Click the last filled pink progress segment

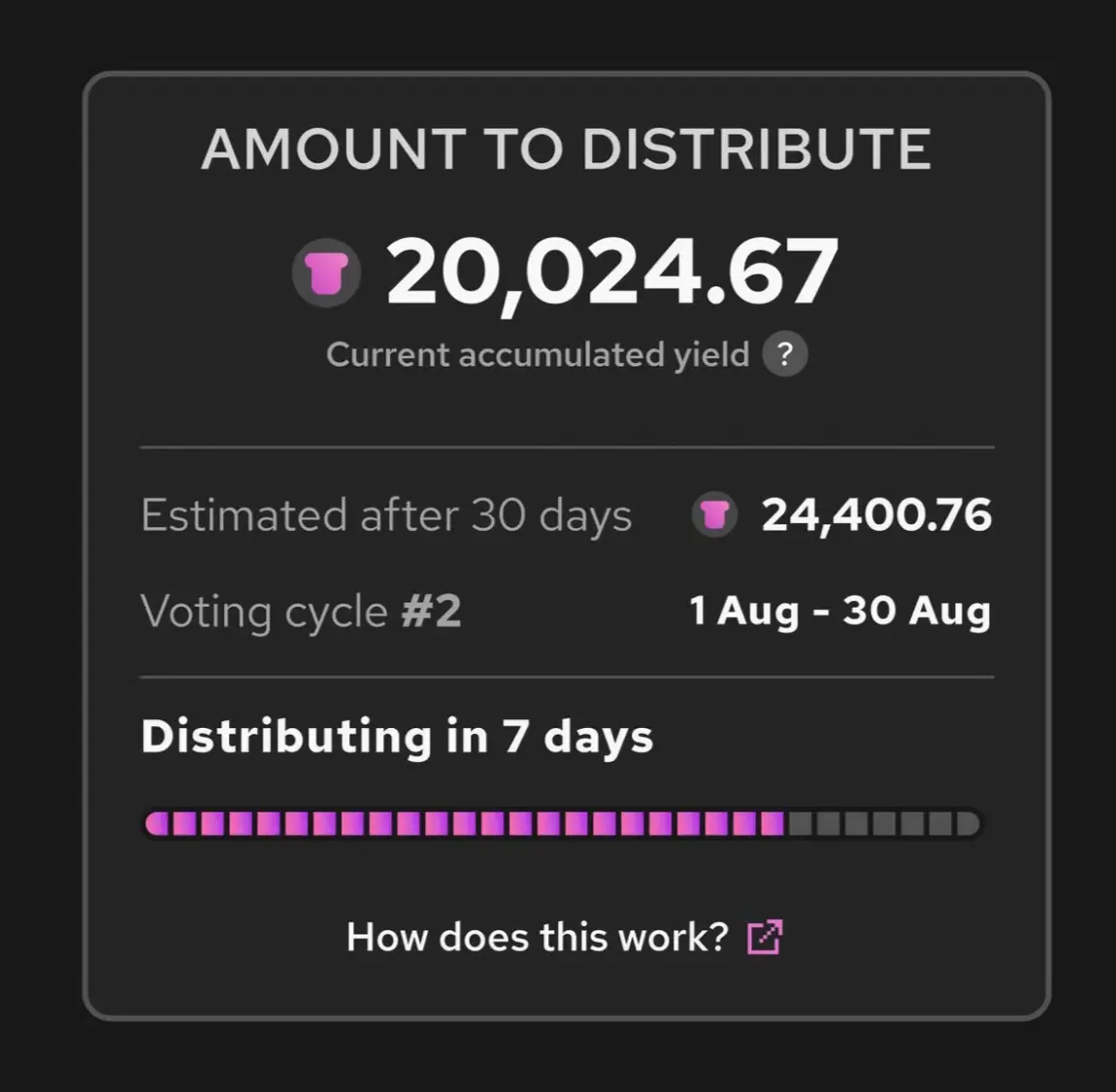772,824
